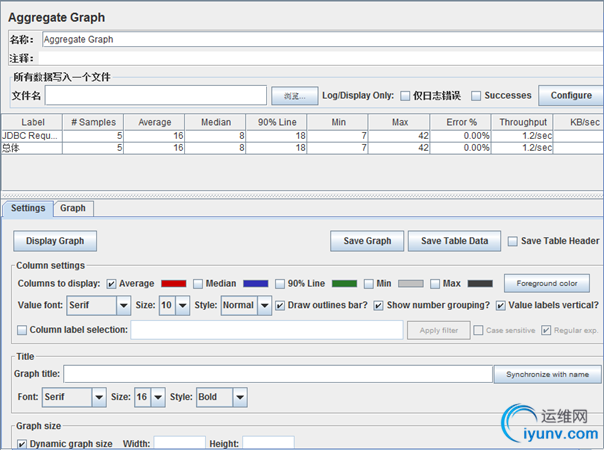This screenshot has height=450, width=604.
Task: Open the Configure button
Action: pos(571,96)
